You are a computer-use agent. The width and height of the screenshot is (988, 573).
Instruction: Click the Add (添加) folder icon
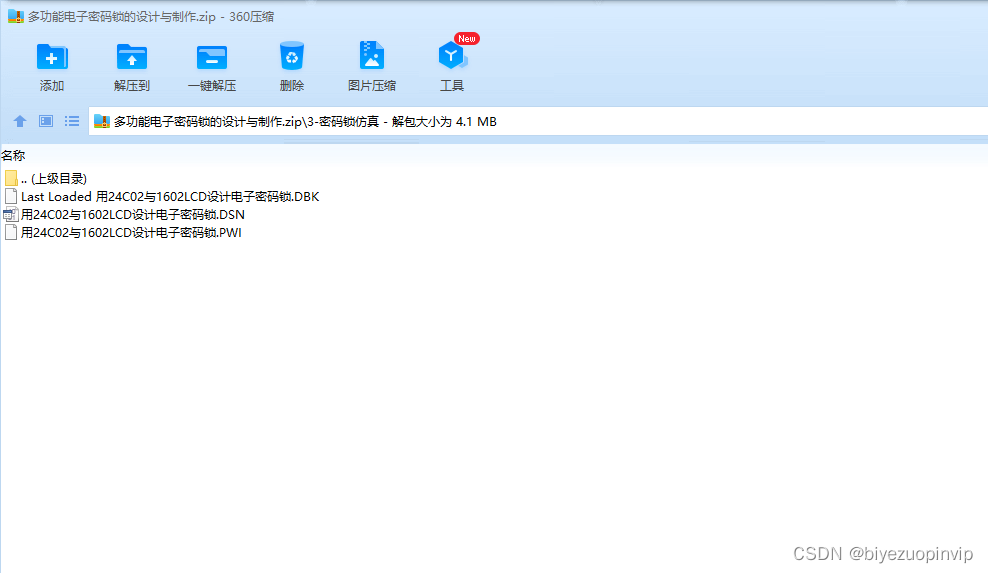52,57
